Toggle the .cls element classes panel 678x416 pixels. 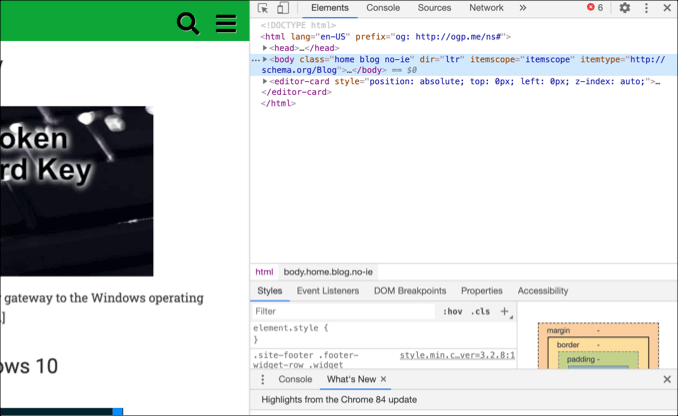(480, 312)
